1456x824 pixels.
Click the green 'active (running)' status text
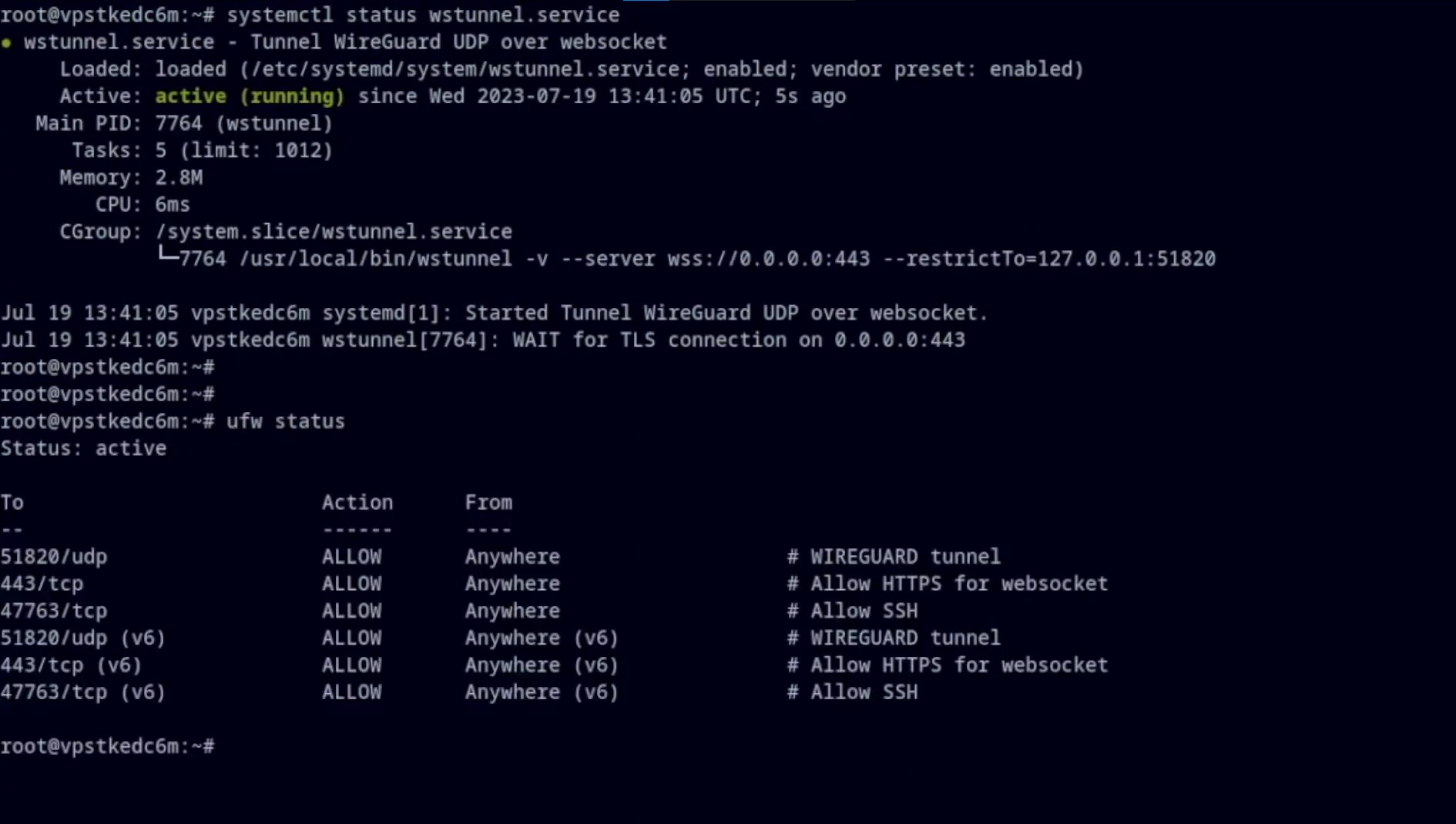click(x=250, y=96)
